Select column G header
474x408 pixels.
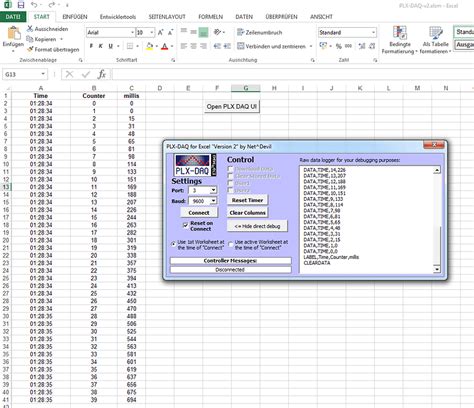click(x=246, y=88)
